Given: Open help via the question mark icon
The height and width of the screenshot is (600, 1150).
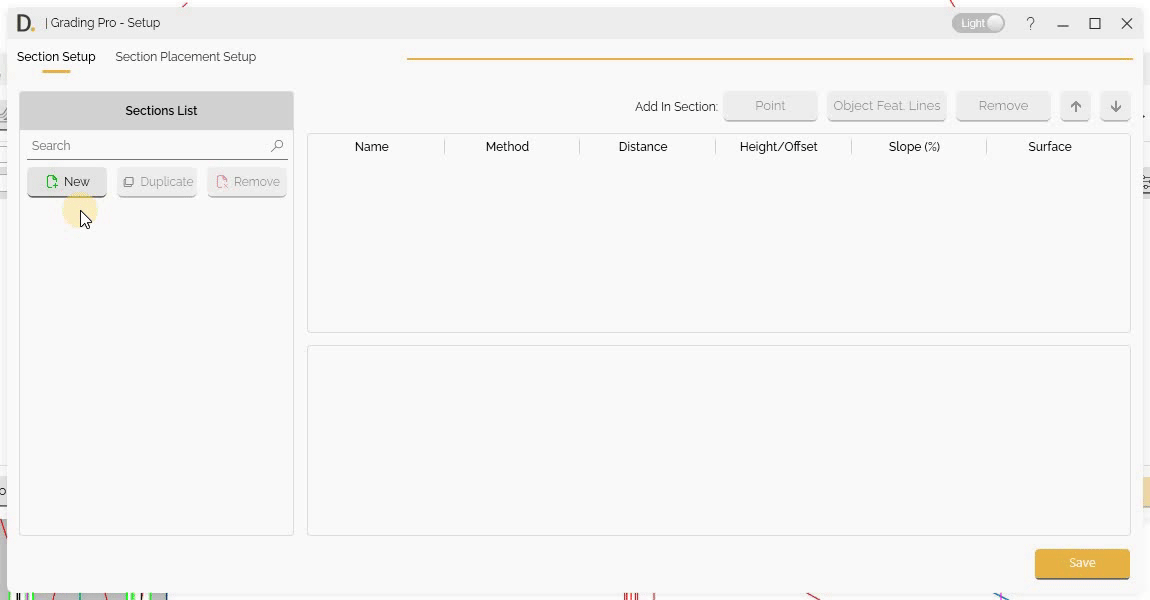Looking at the screenshot, I should (x=1030, y=23).
